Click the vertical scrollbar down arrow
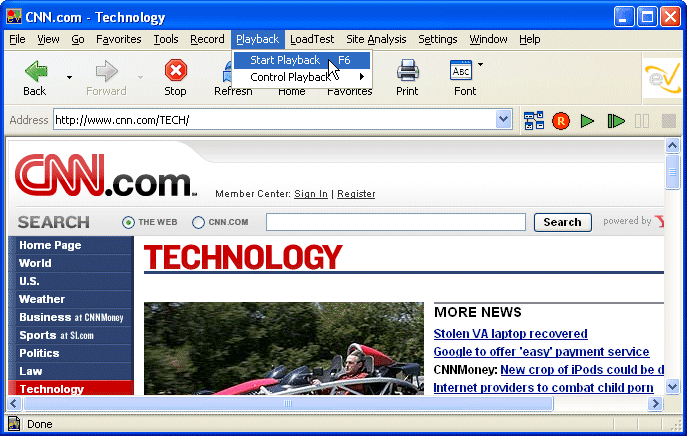687x436 pixels. click(673, 386)
